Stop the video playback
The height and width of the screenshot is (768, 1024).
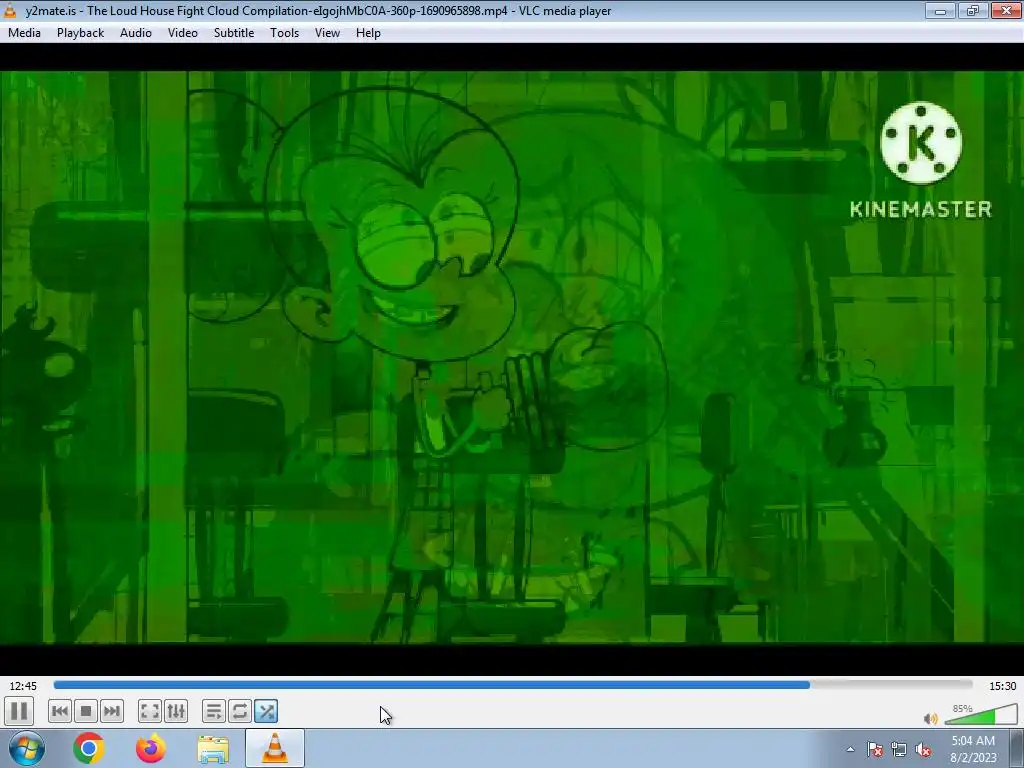[86, 711]
